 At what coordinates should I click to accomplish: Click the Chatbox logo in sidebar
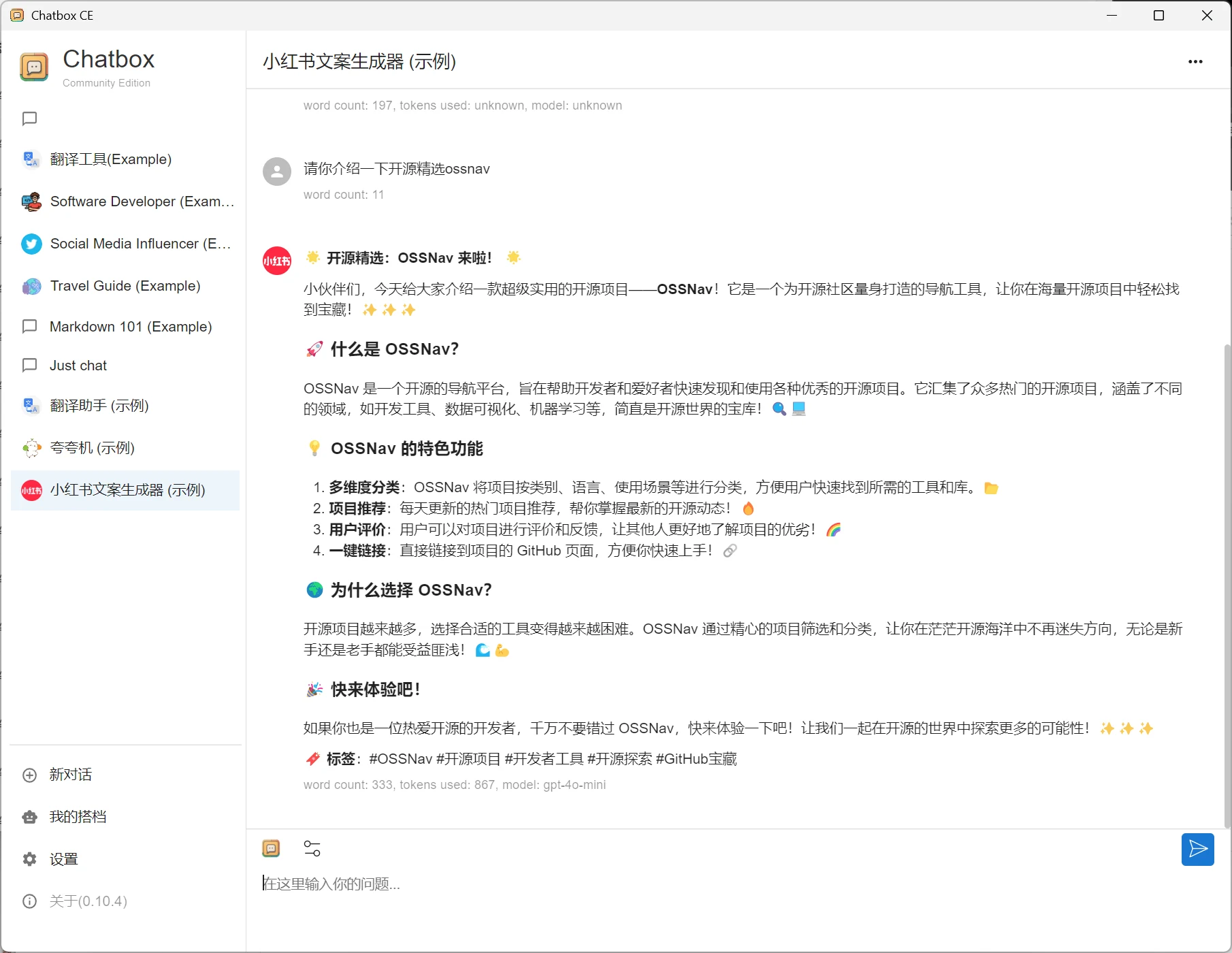tap(34, 67)
